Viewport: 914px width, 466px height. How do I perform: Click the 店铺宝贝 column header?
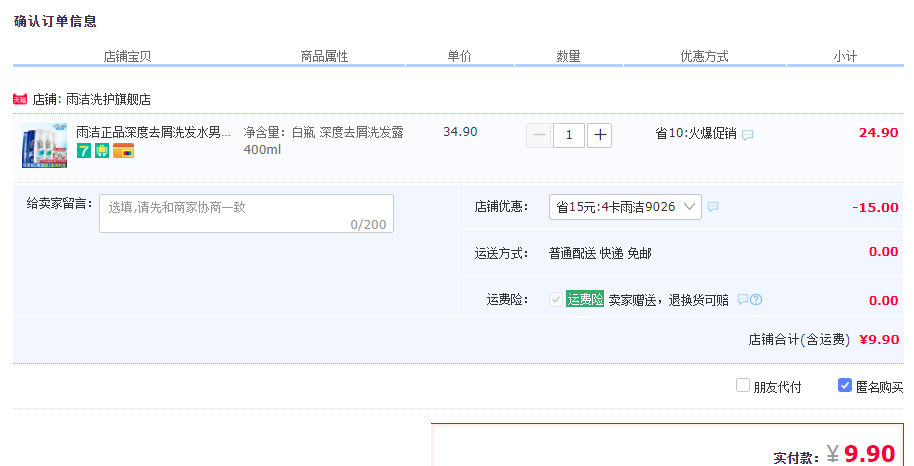(127, 57)
